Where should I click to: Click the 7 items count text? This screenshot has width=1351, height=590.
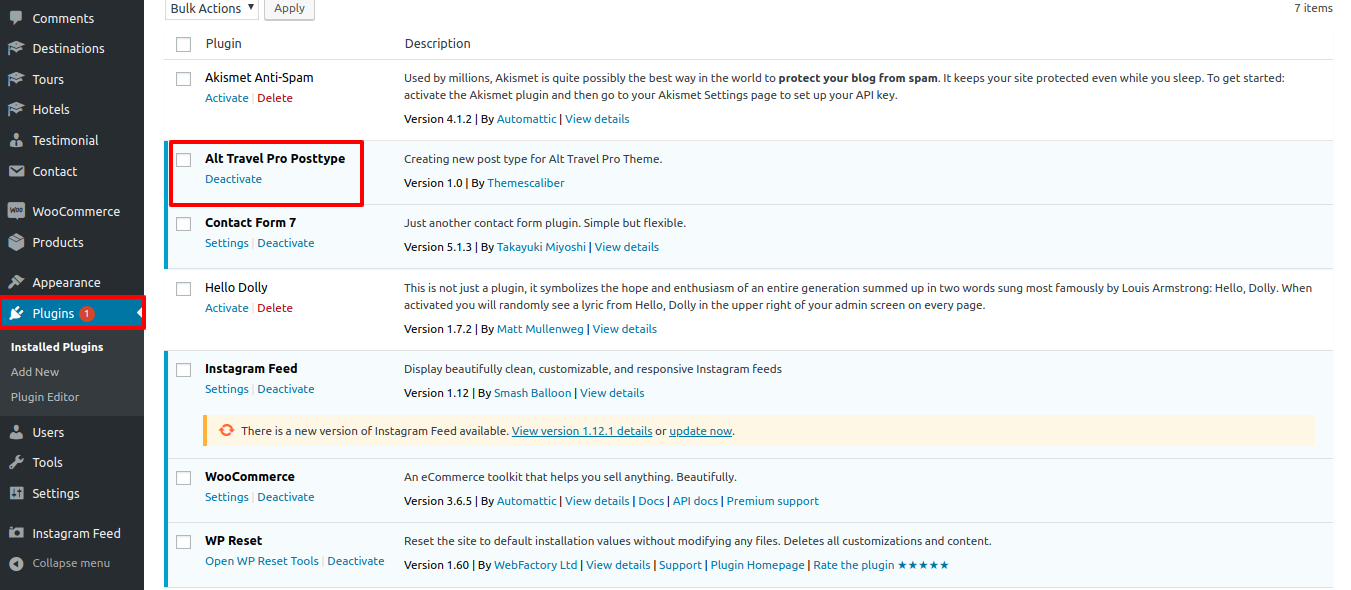pos(1313,8)
